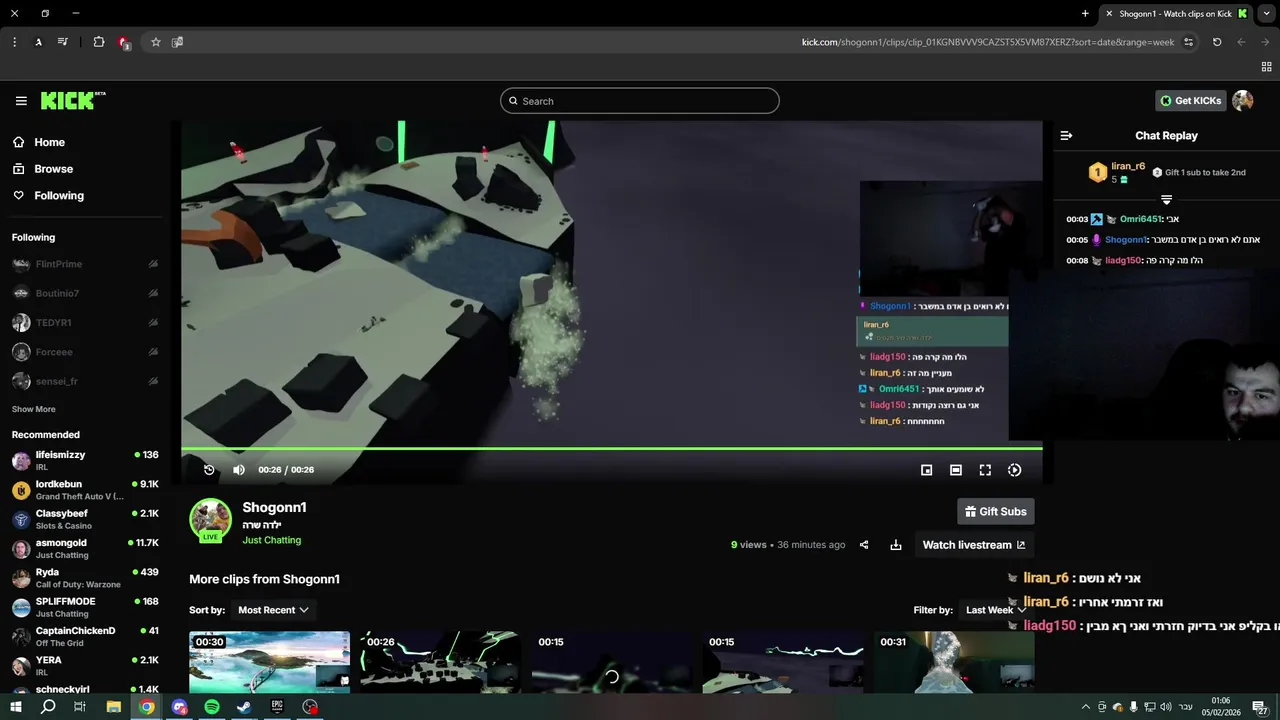Select the Shogonn1 clips browser tab
Image resolution: width=1280 pixels, height=720 pixels.
(x=1176, y=13)
